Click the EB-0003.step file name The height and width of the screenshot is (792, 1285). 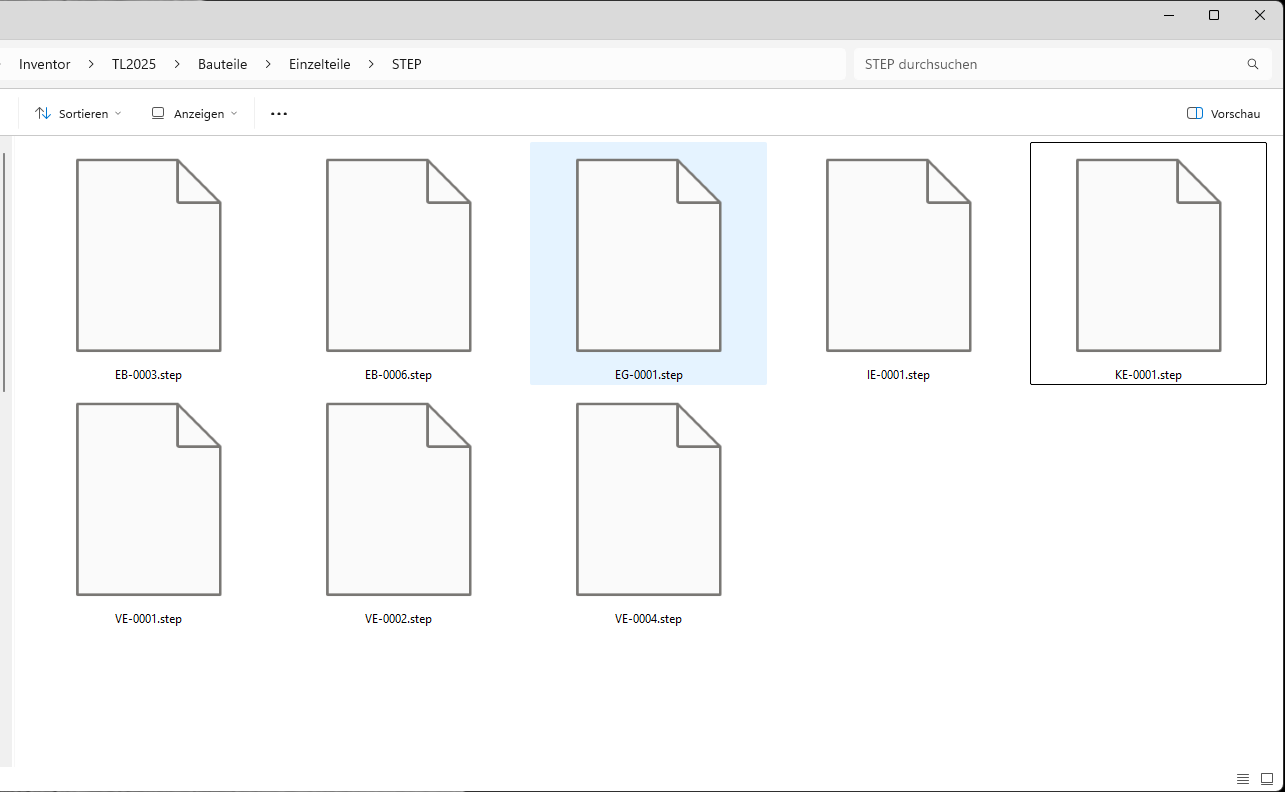[x=148, y=375]
